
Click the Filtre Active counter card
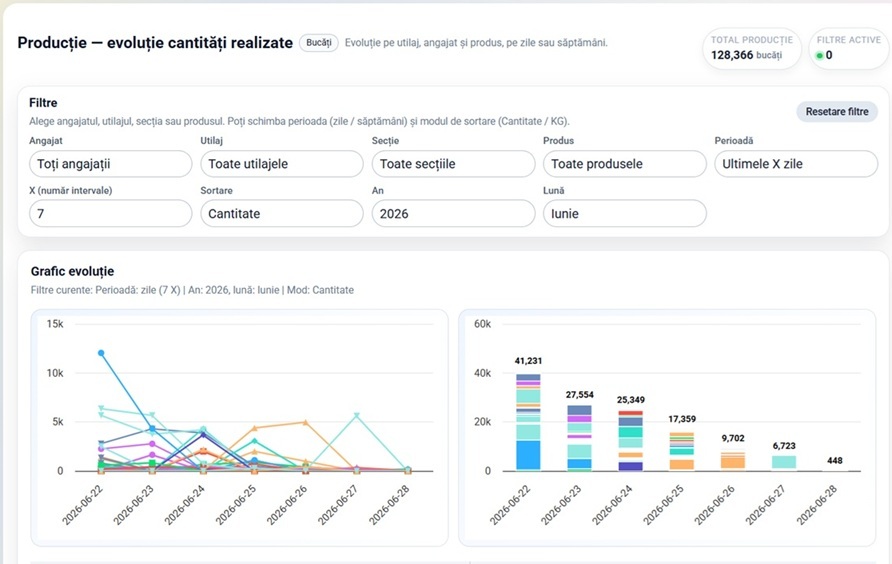pos(848,48)
